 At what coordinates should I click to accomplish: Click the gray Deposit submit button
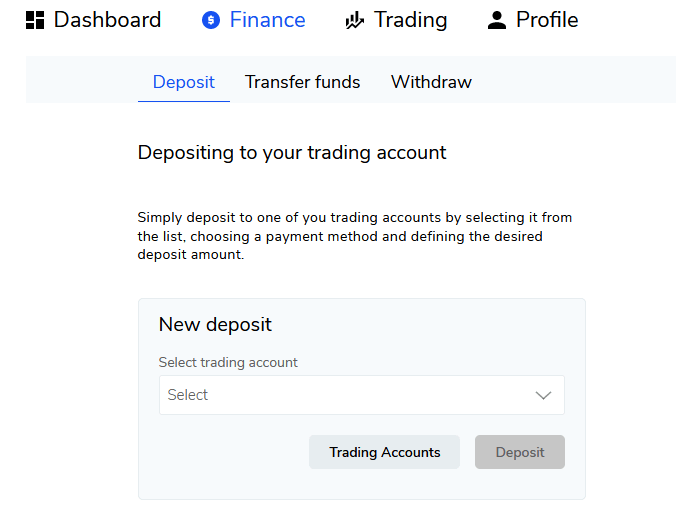tap(520, 452)
